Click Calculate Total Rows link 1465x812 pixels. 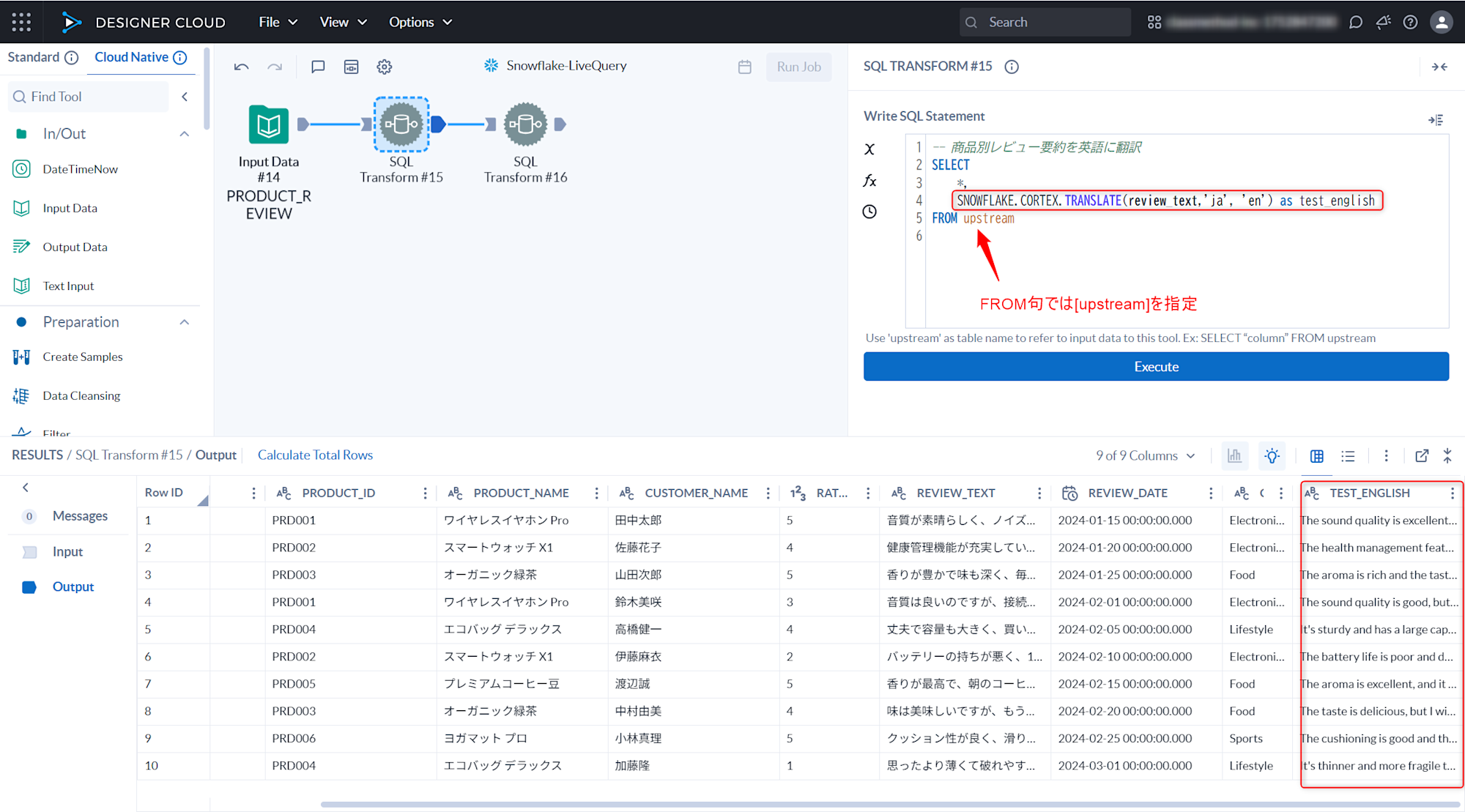(x=315, y=455)
